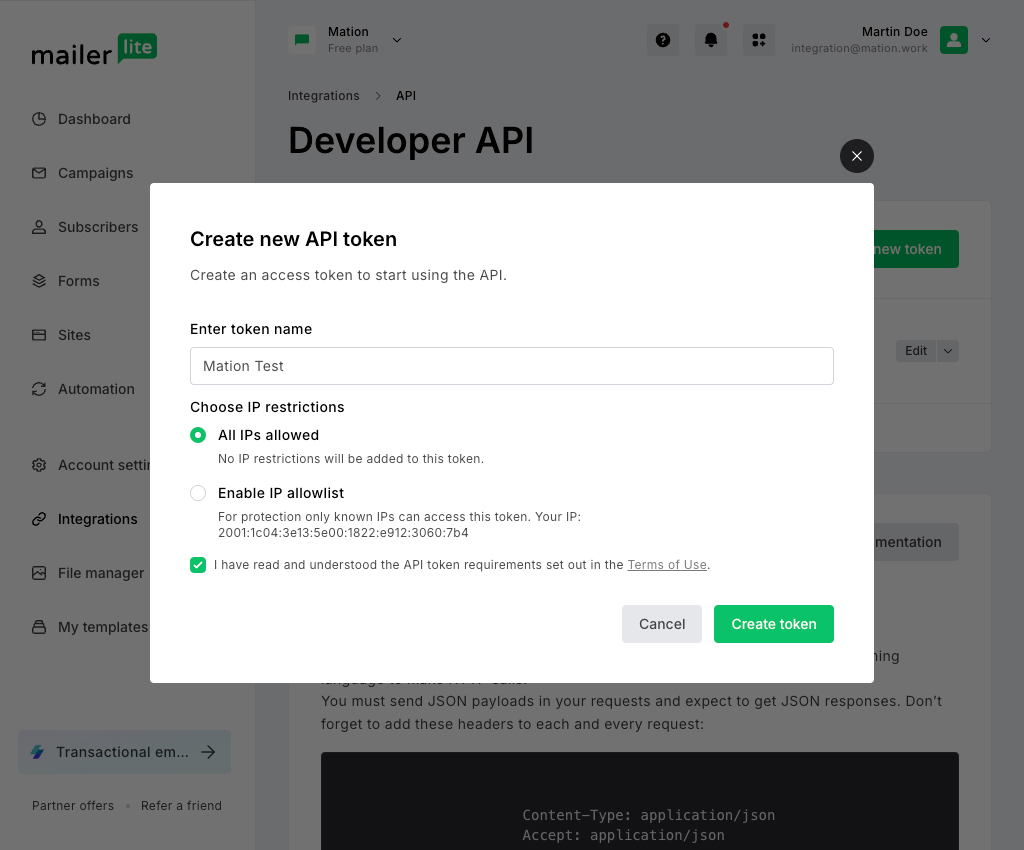Open the Partner offers link
Image resolution: width=1024 pixels, height=850 pixels.
tap(72, 806)
